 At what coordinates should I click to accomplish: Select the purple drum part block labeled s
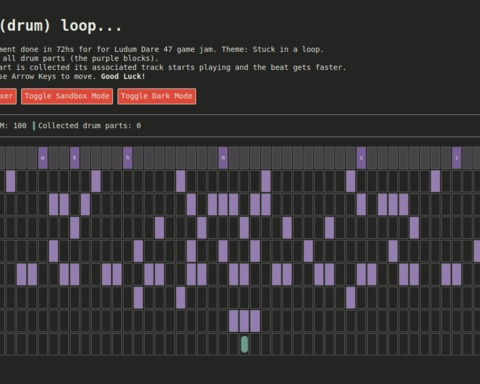(x=361, y=158)
